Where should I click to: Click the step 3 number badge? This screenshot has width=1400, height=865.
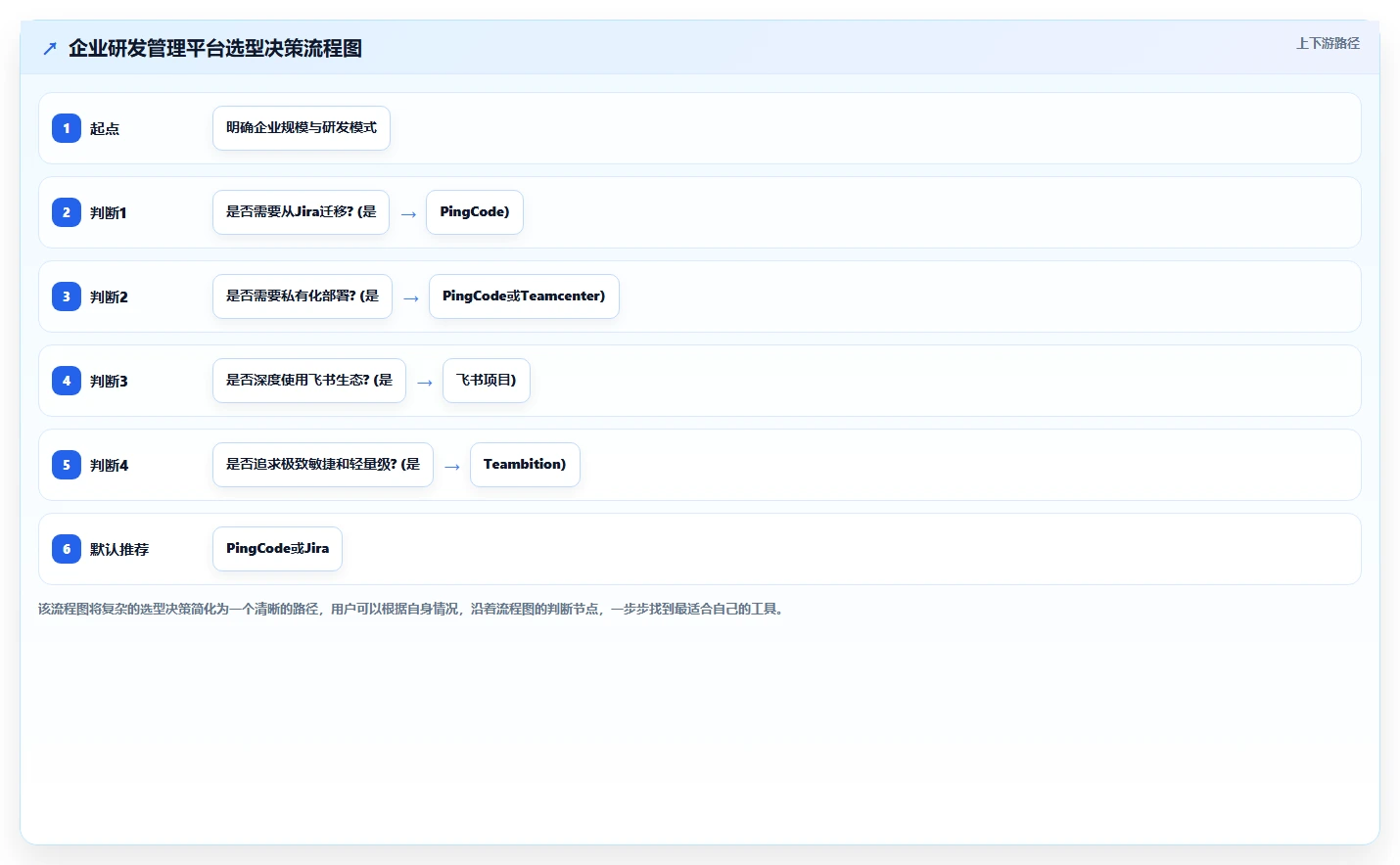pos(67,296)
